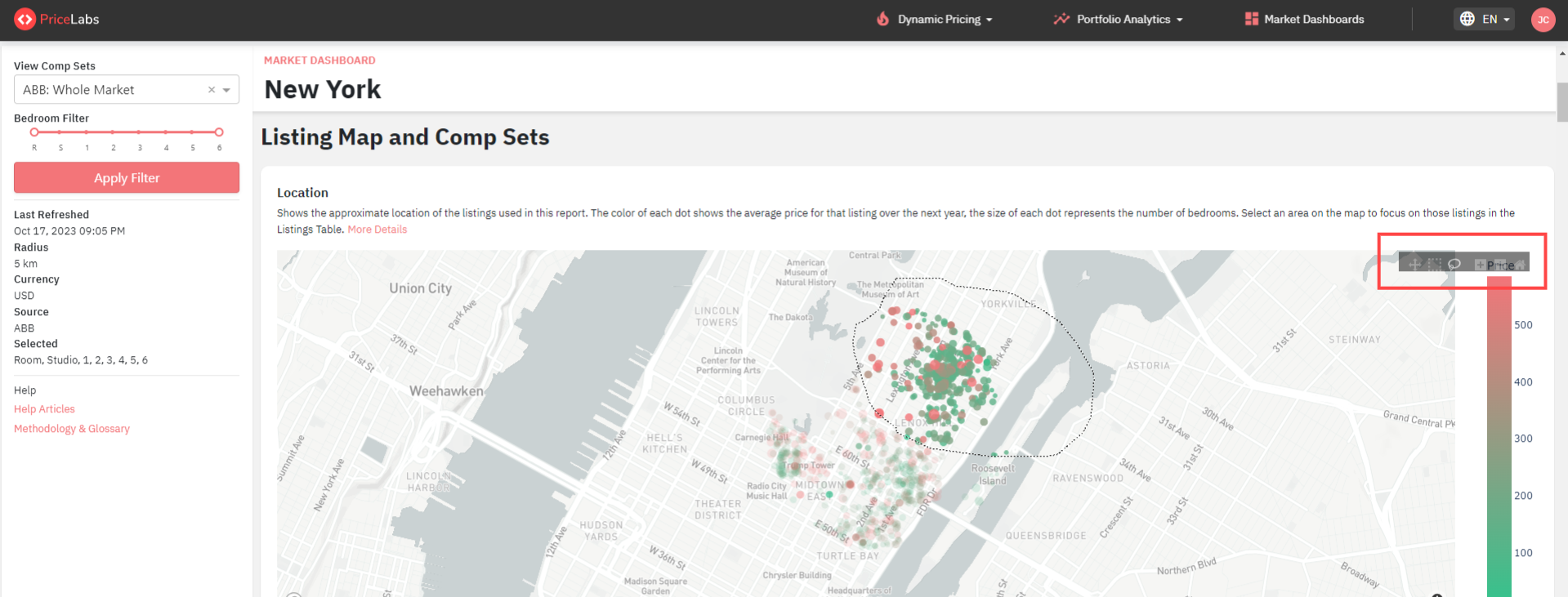Click the 100 price legend value
Viewport: 1568px width, 597px height.
pyautogui.click(x=1523, y=553)
